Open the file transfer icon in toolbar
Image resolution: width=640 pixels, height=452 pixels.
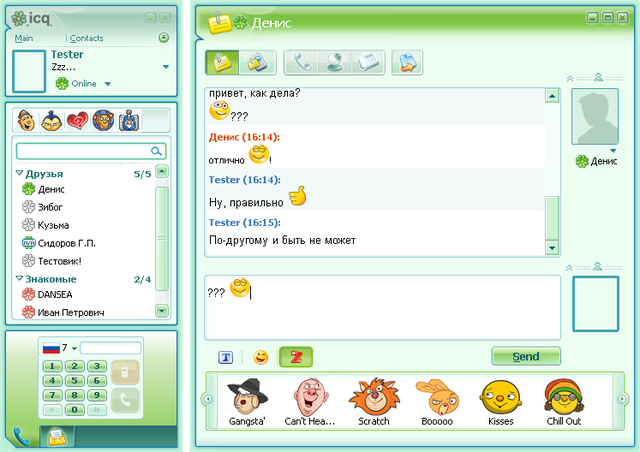(x=407, y=63)
